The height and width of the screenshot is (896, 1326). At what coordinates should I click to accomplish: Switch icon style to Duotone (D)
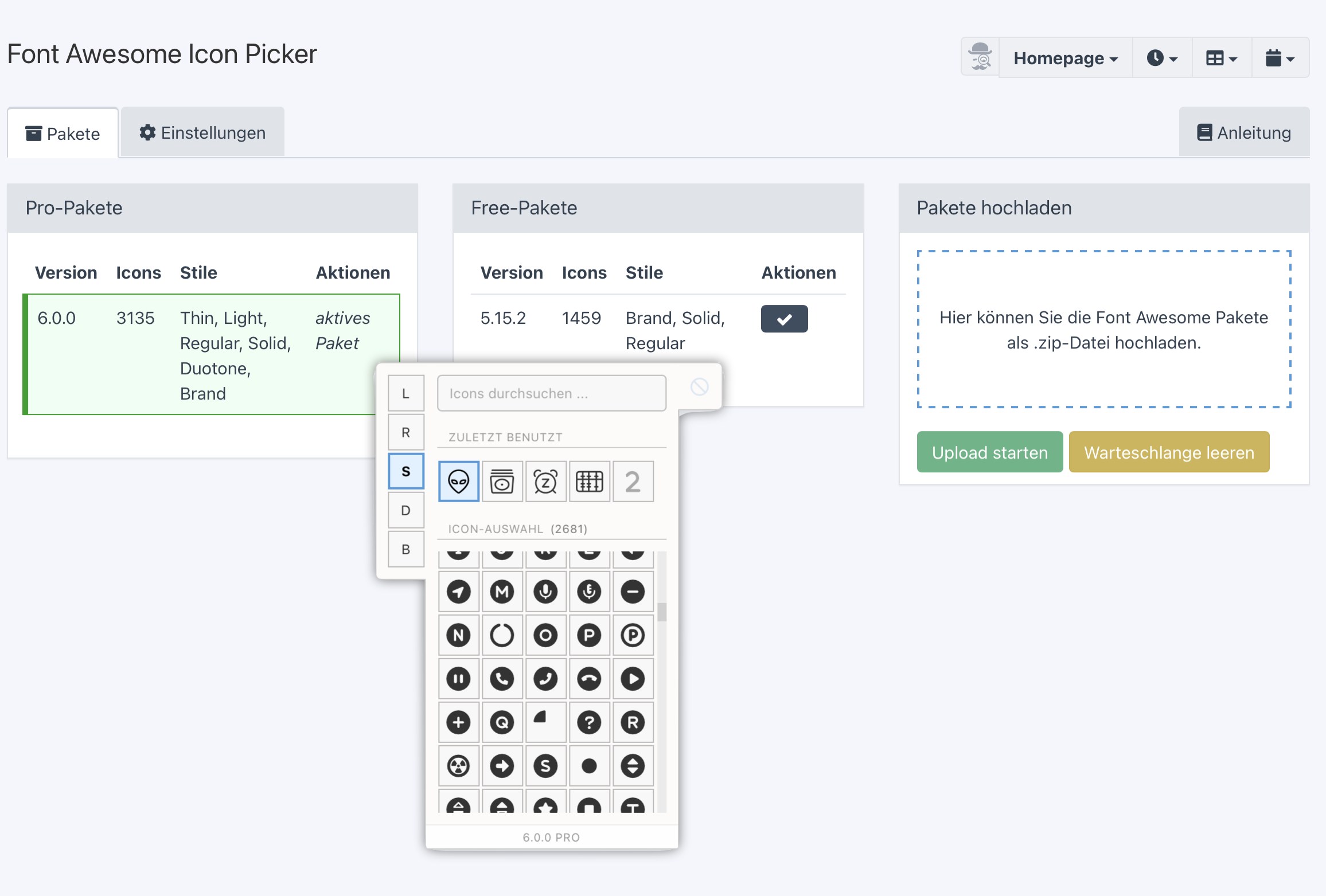(406, 510)
